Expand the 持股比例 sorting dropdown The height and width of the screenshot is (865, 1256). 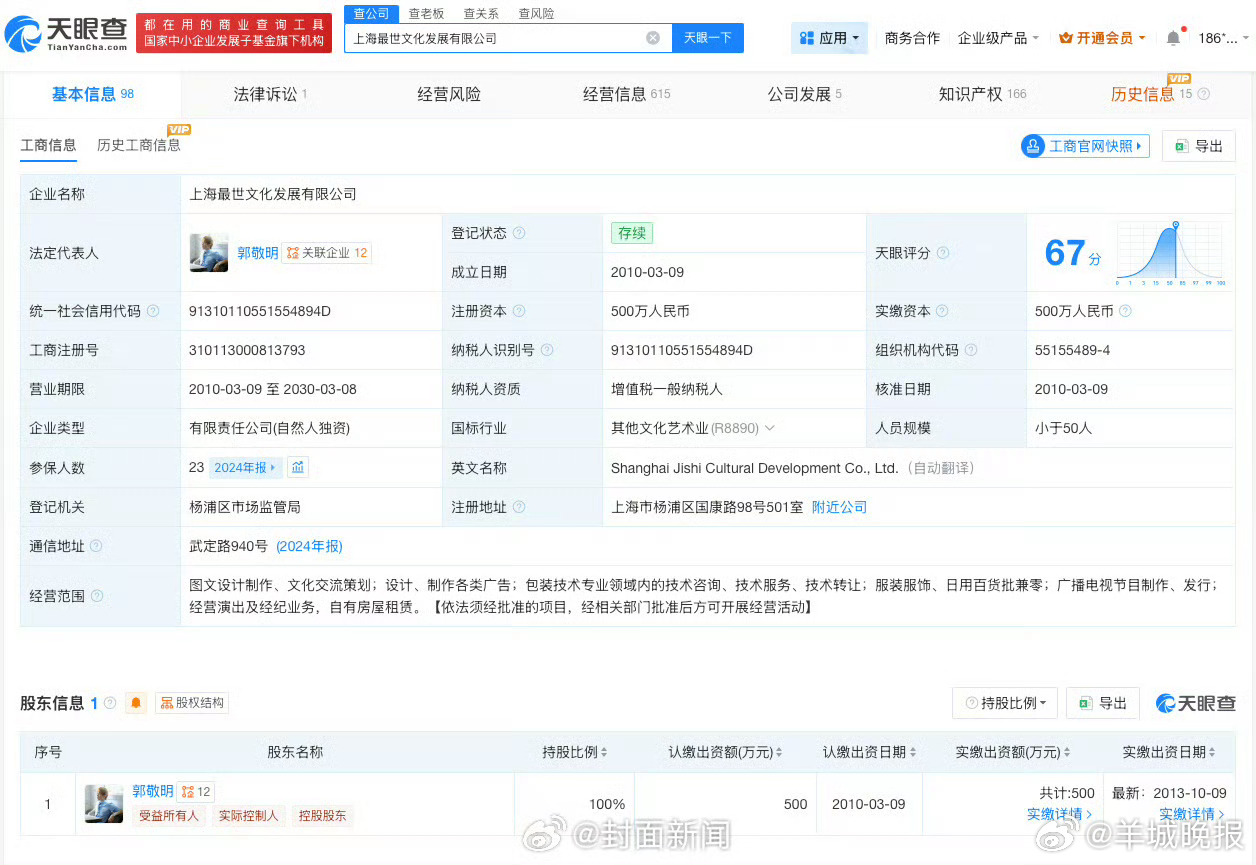point(1004,703)
